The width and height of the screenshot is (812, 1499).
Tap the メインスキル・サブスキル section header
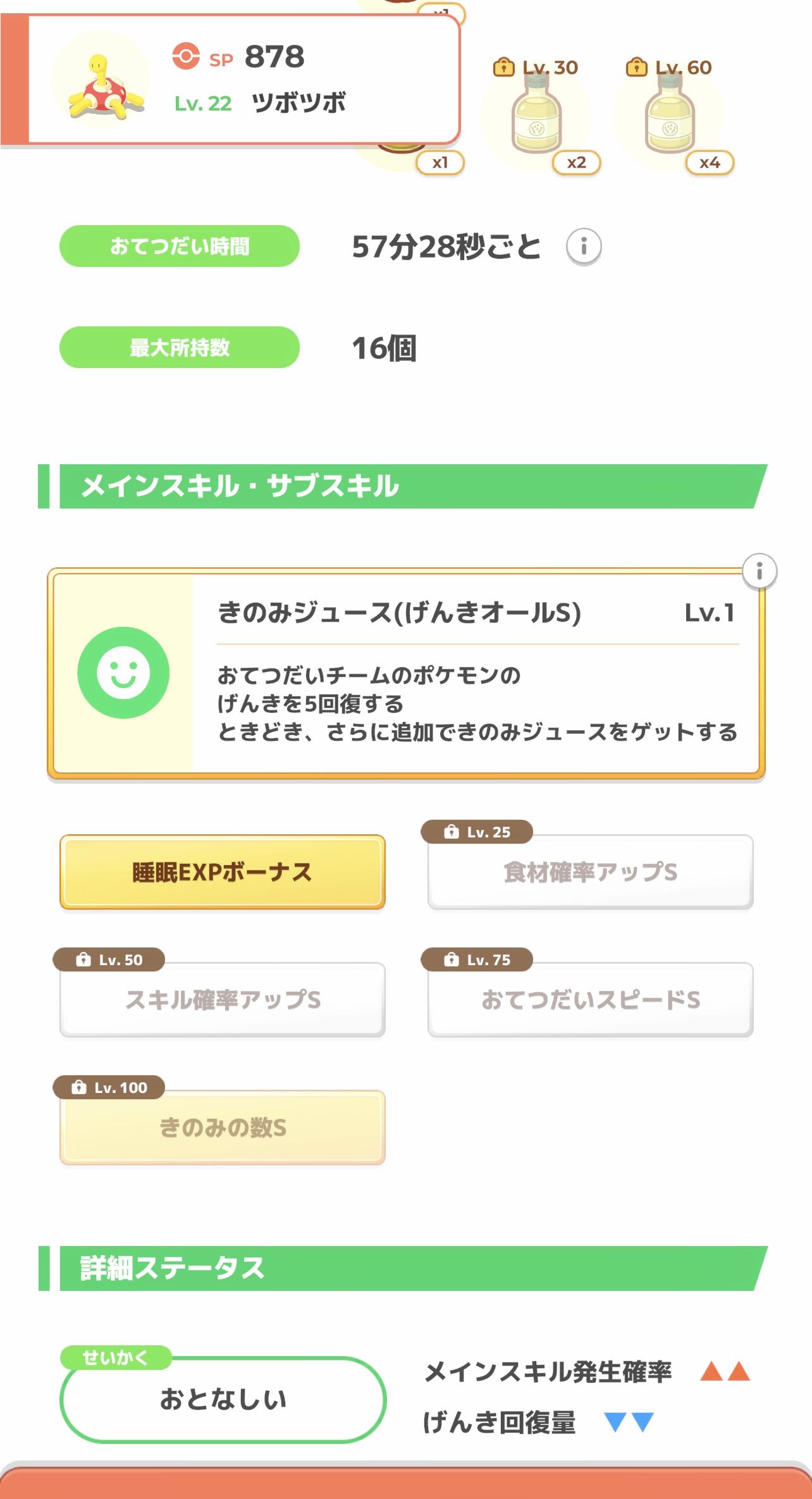tap(405, 486)
